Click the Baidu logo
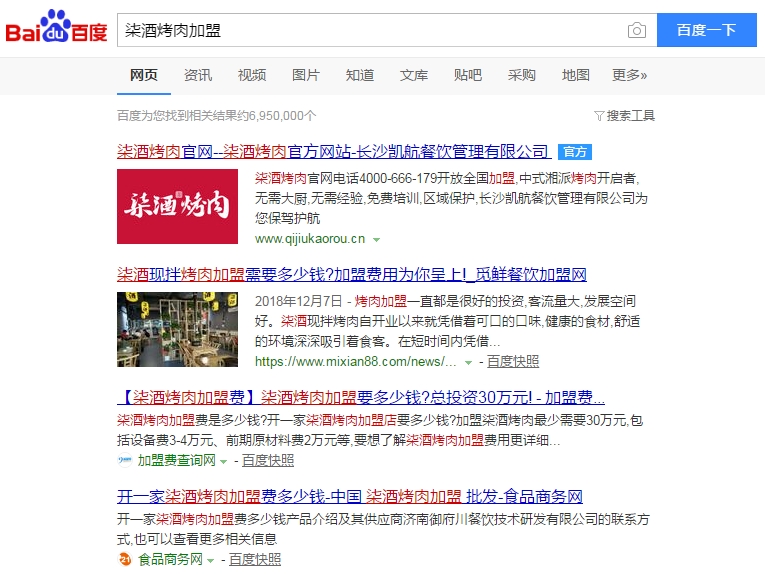 57,30
